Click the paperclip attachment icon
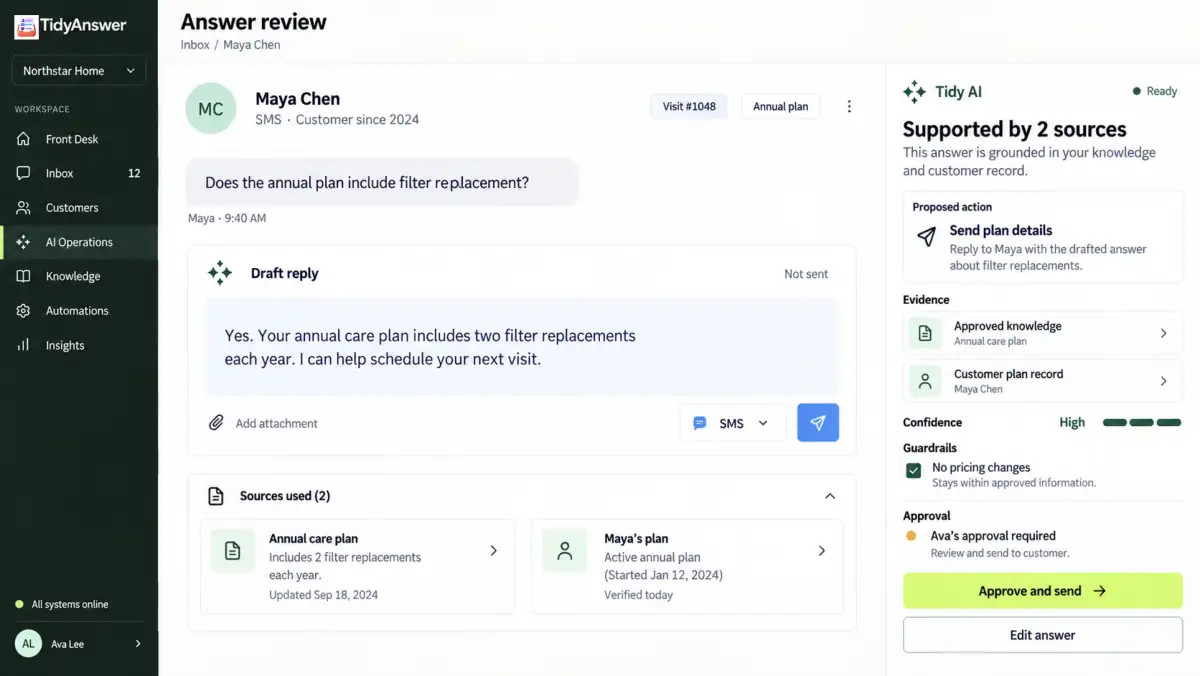Screen dimensions: 1200x676 (x=216, y=423)
